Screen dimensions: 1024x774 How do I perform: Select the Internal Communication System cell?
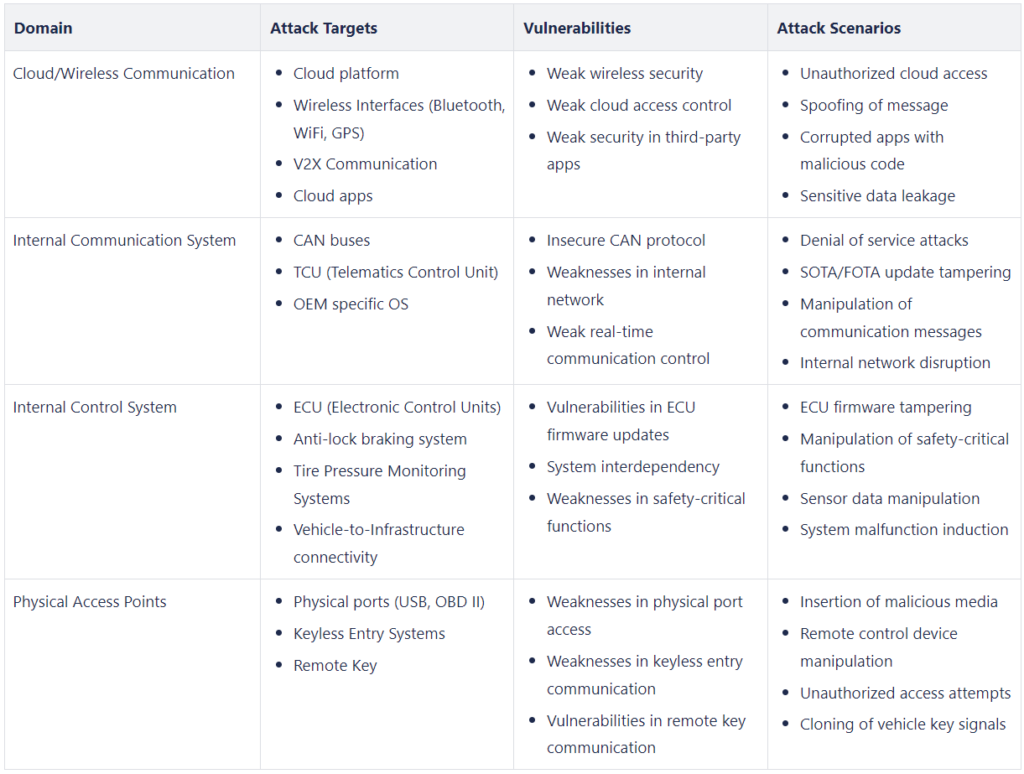click(124, 240)
